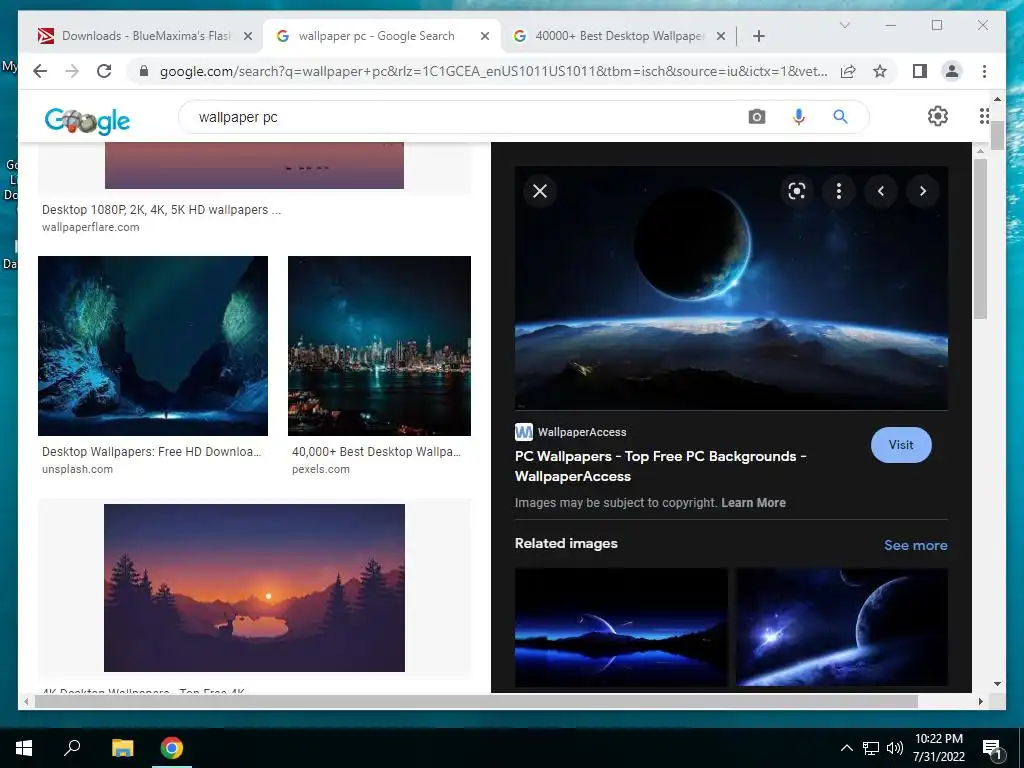Click the WallpaperAccess site favicon
This screenshot has height=768, width=1024.
(x=523, y=432)
